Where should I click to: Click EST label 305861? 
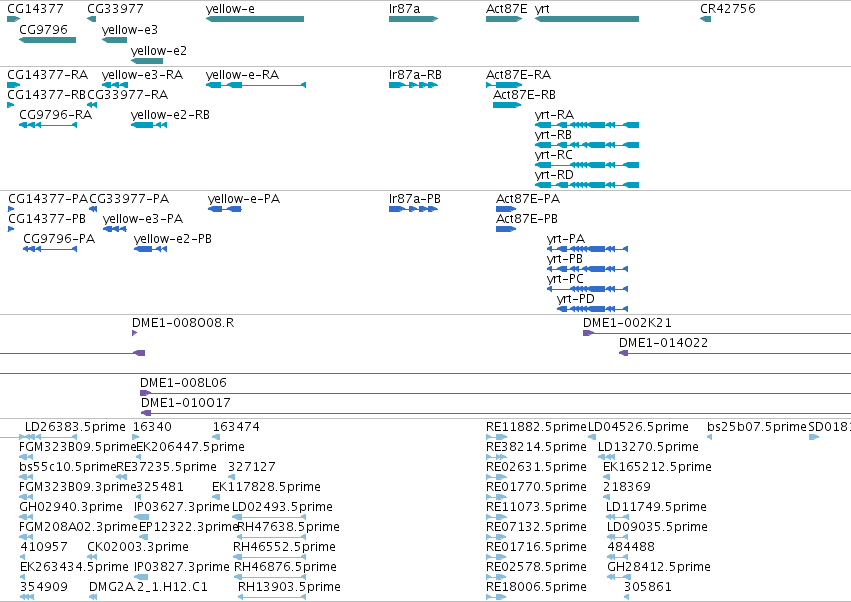647,587
